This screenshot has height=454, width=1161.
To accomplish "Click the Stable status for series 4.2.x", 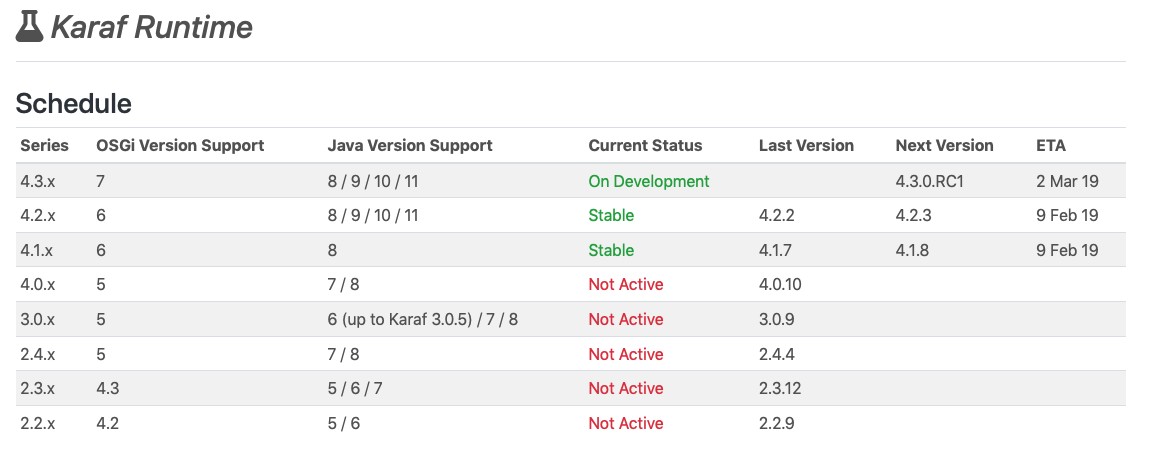I will [611, 215].
